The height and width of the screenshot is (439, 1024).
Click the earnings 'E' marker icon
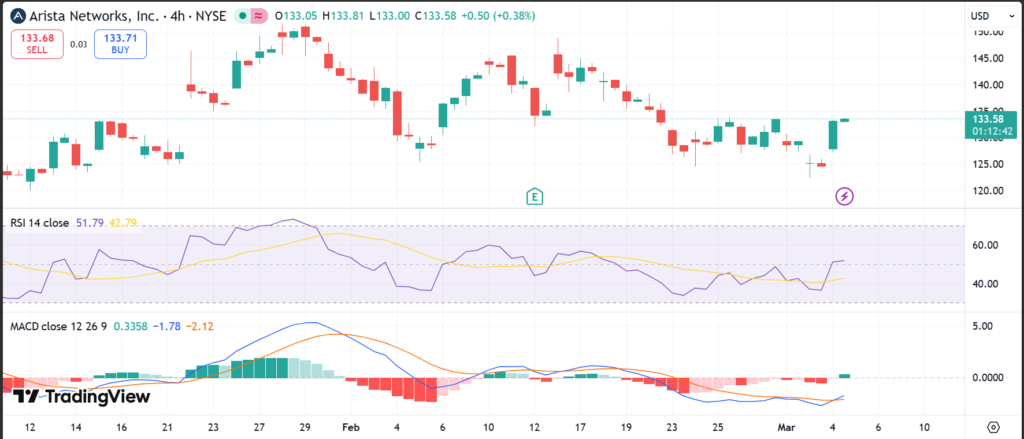click(x=536, y=196)
